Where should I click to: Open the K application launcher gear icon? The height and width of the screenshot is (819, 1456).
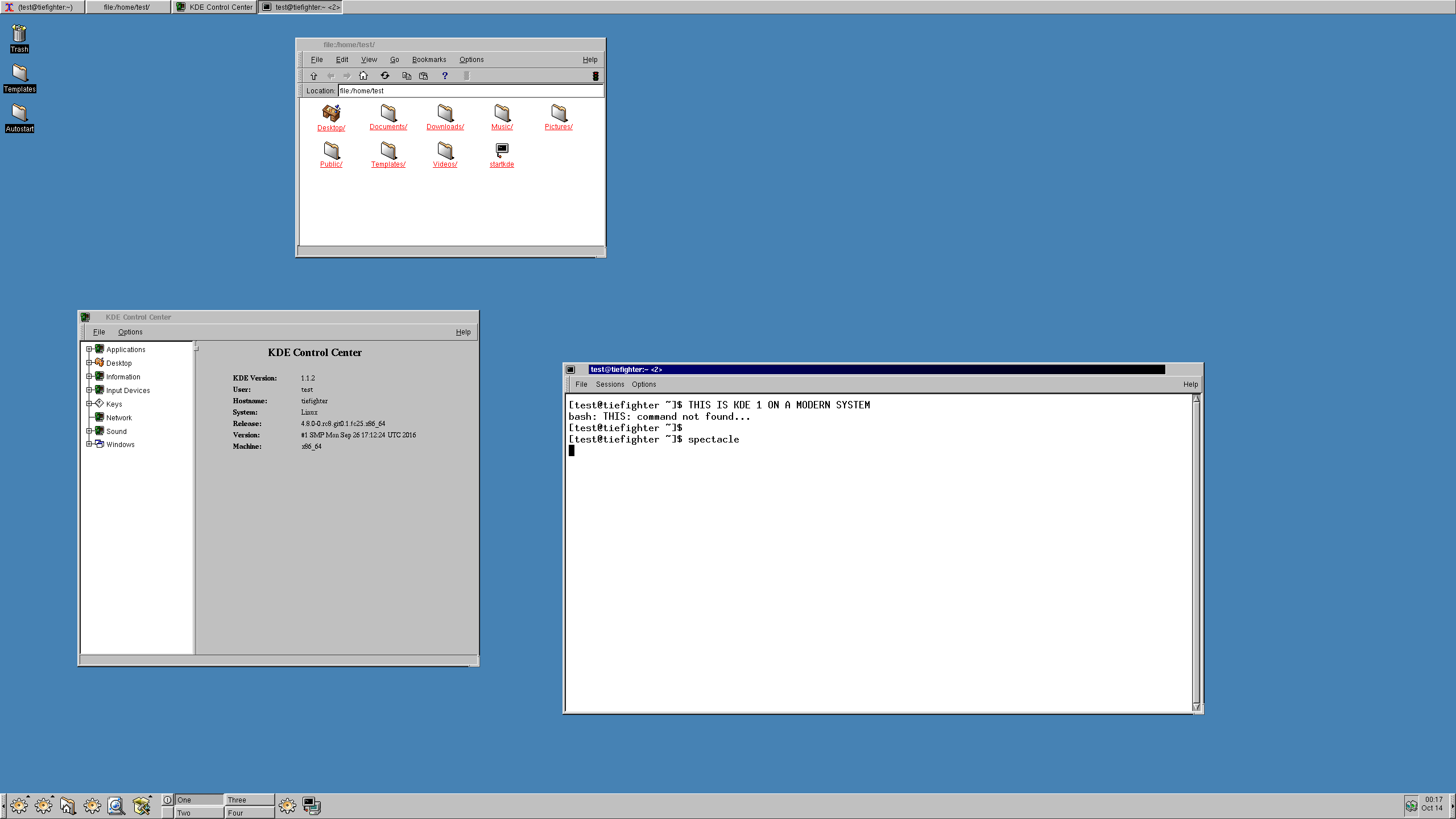[x=19, y=805]
